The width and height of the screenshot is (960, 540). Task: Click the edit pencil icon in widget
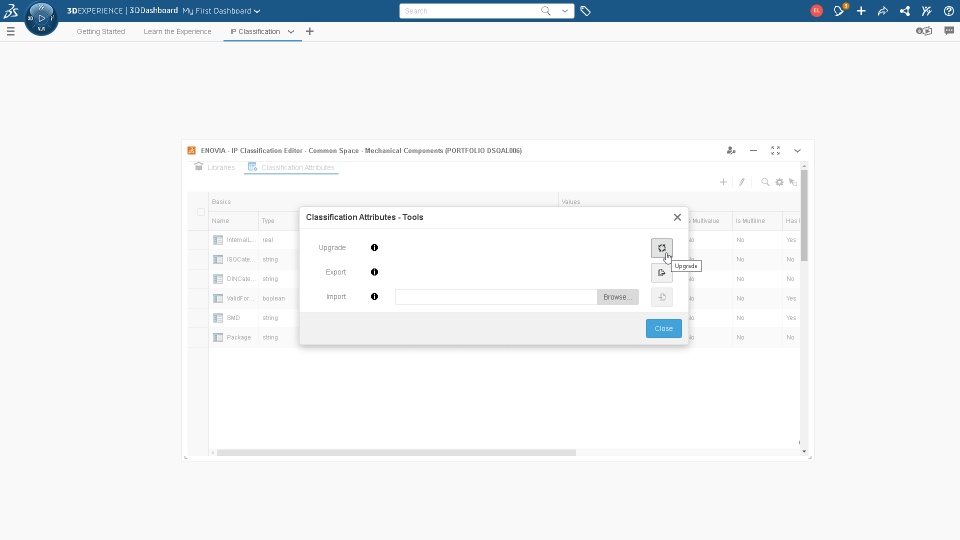[x=741, y=182]
